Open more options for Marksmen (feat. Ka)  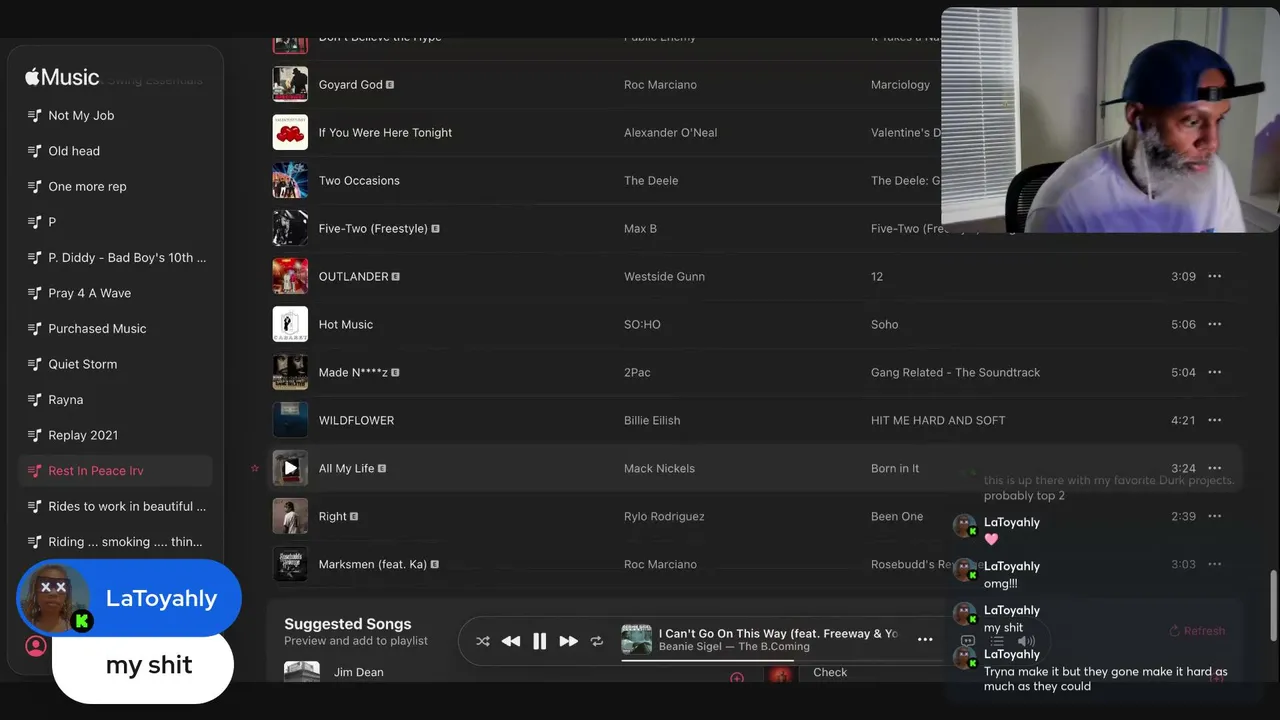[1215, 564]
